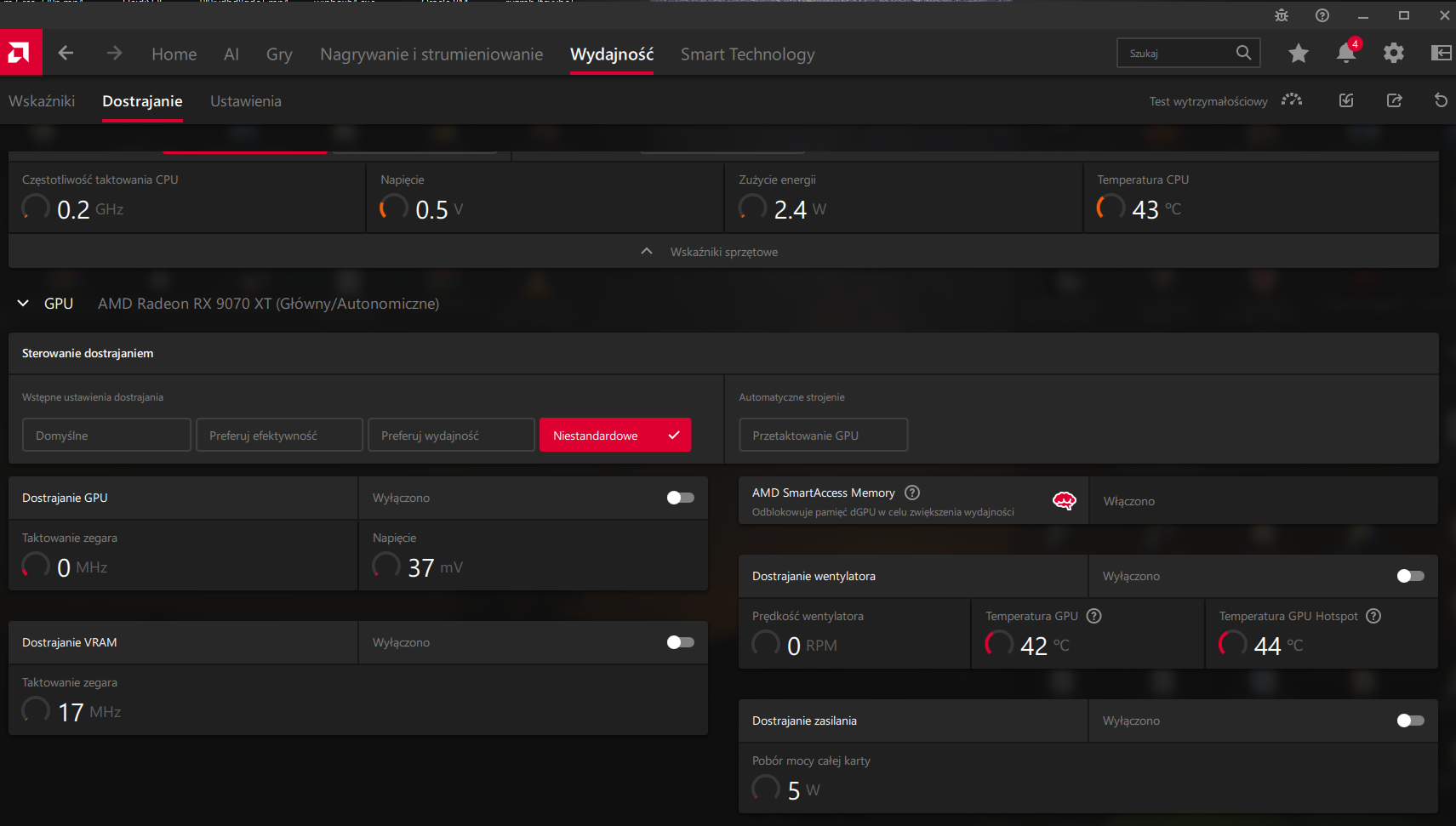Click the Przetaktowanie GPU button
Viewport: 1456px width, 826px height.
[x=822, y=436]
